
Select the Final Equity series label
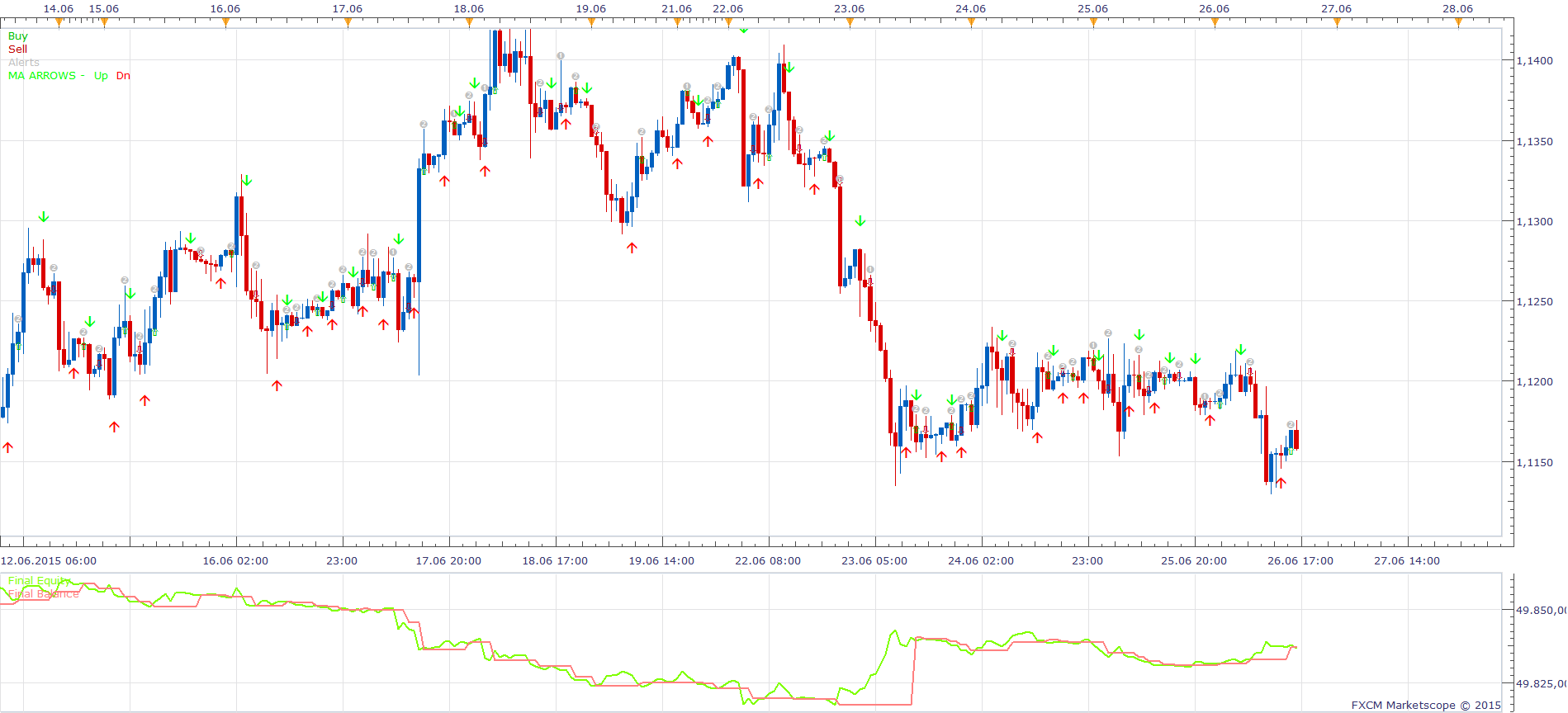tap(40, 581)
